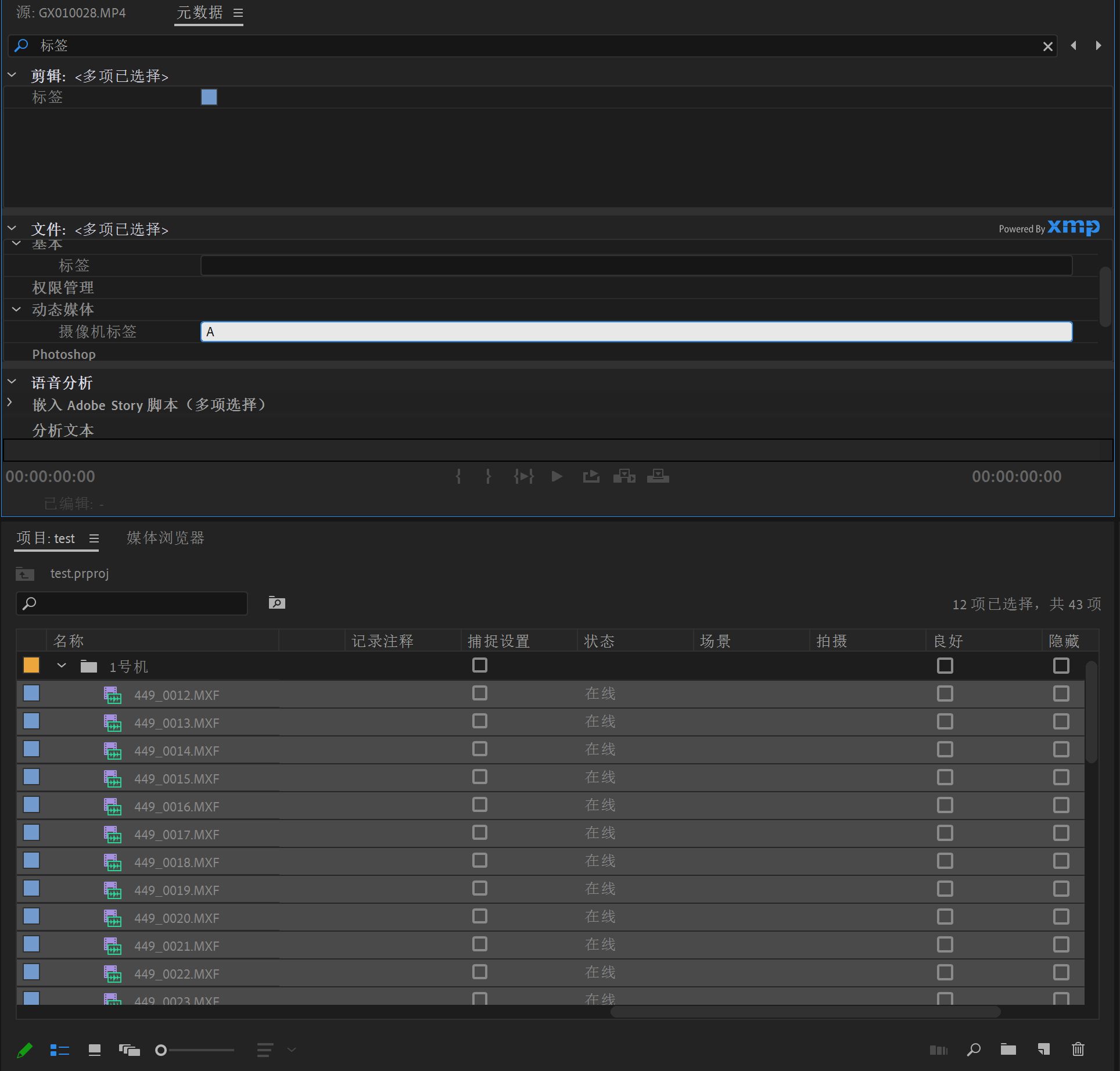
Task: Switch project panel to list view
Action: coord(60,1050)
